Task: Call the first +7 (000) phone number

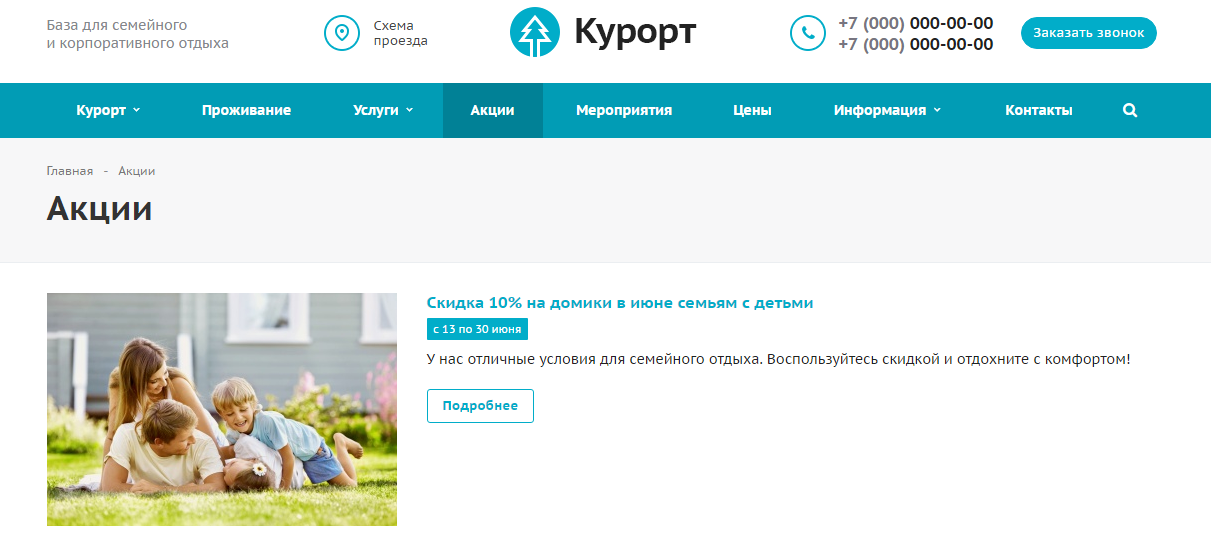Action: click(x=915, y=23)
